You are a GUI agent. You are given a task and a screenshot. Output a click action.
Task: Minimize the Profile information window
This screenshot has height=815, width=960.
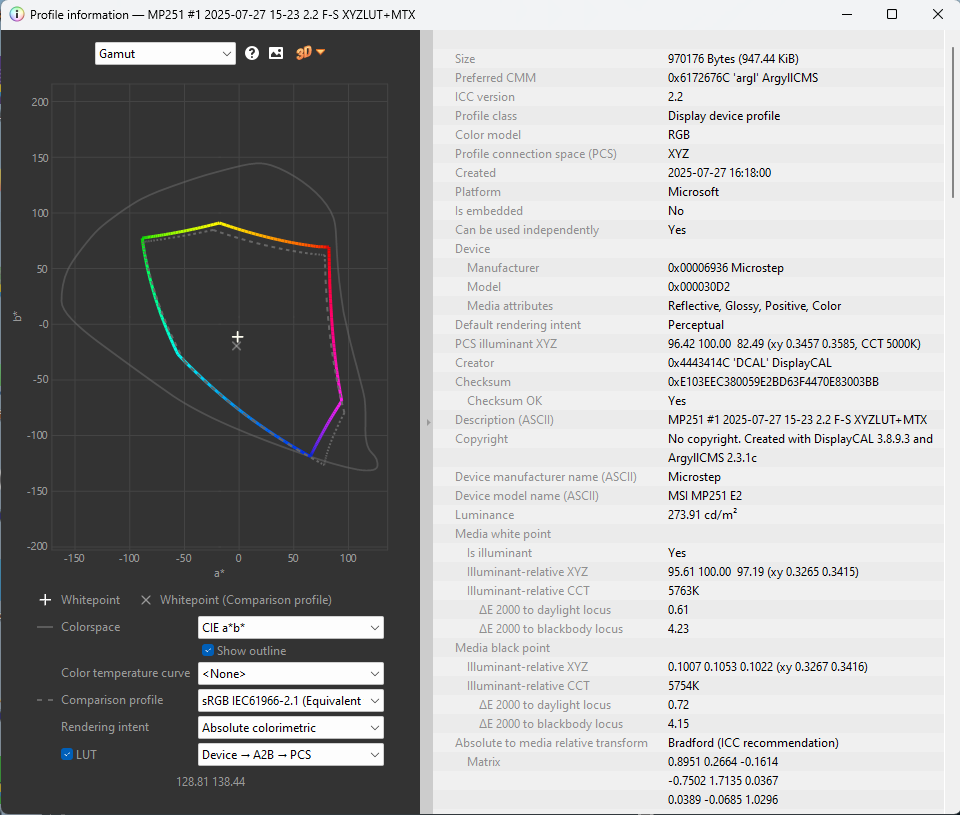tap(845, 15)
